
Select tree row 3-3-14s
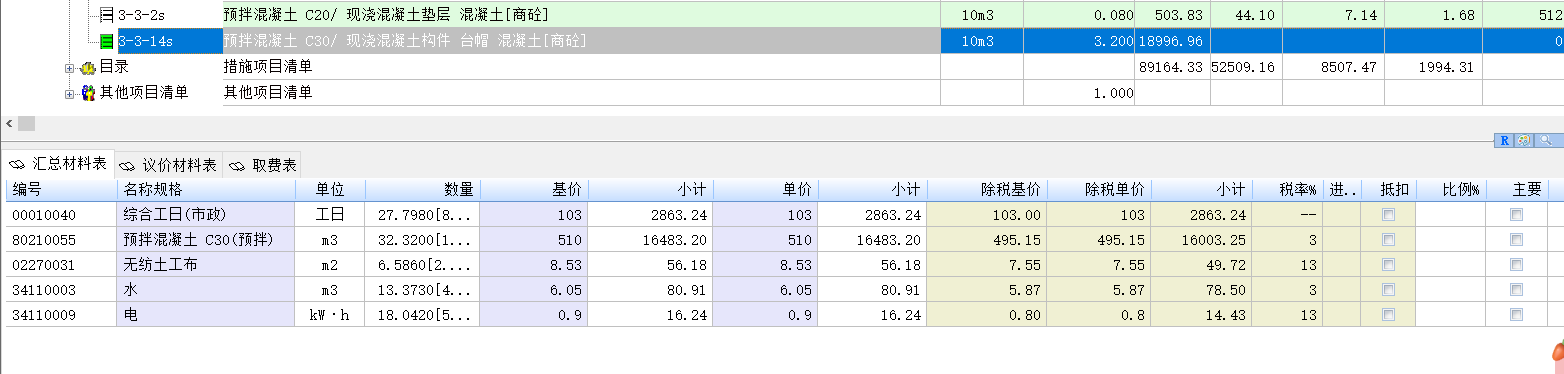[145, 41]
